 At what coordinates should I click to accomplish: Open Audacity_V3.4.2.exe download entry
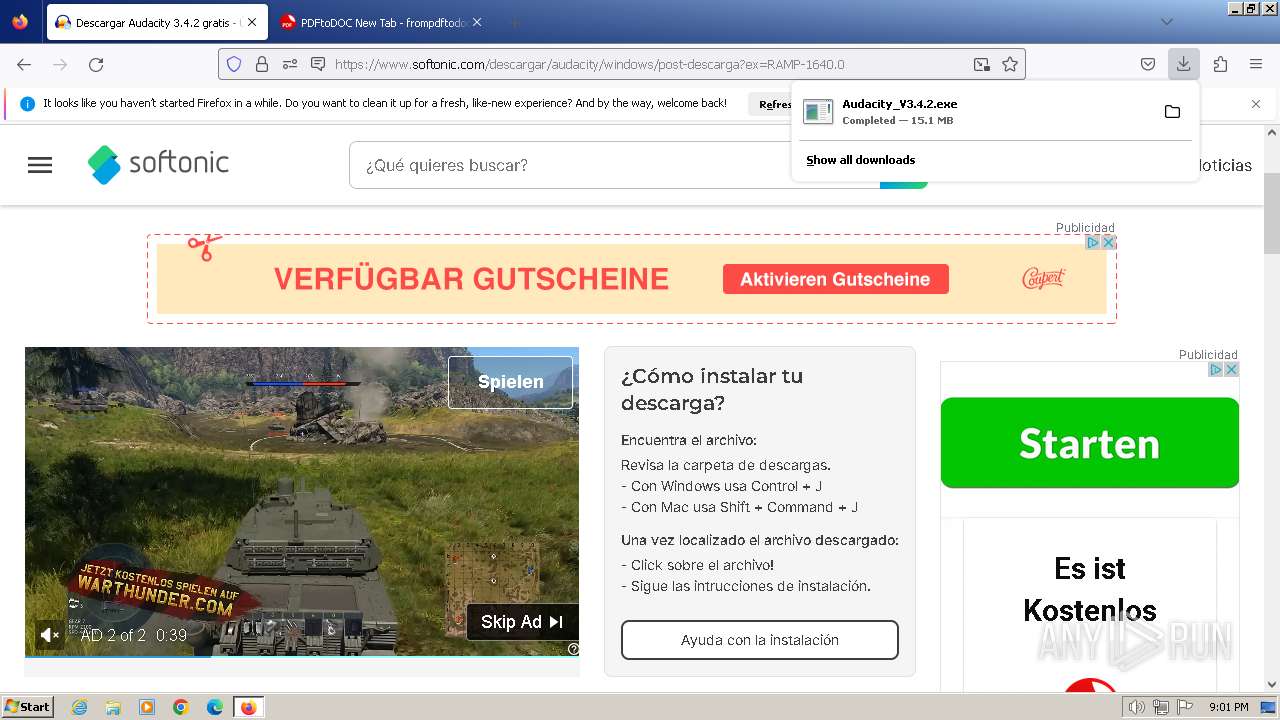point(978,111)
